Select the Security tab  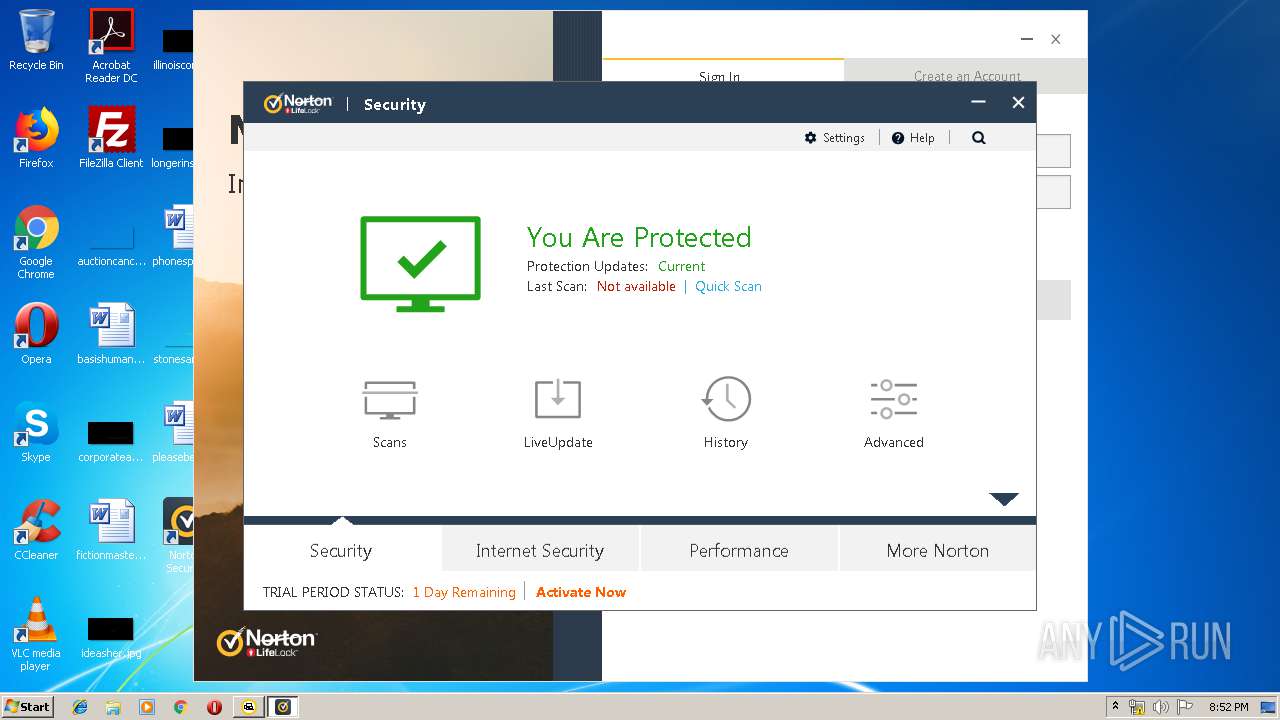pyautogui.click(x=341, y=550)
